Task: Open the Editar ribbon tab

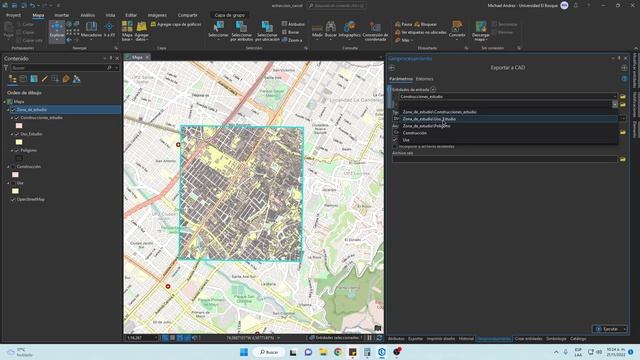Action: click(x=131, y=15)
